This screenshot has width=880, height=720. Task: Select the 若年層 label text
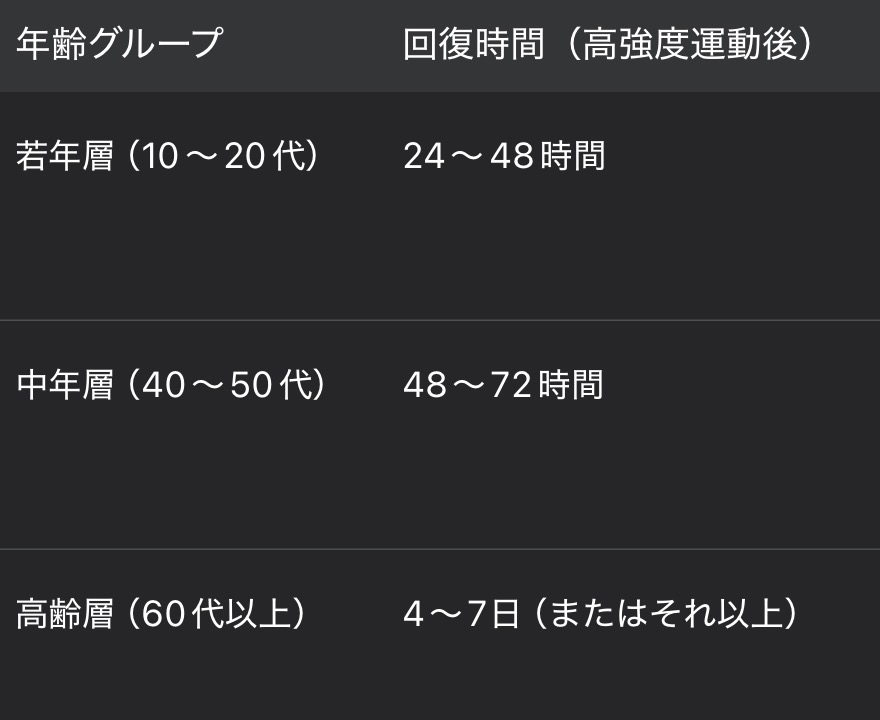[65, 156]
